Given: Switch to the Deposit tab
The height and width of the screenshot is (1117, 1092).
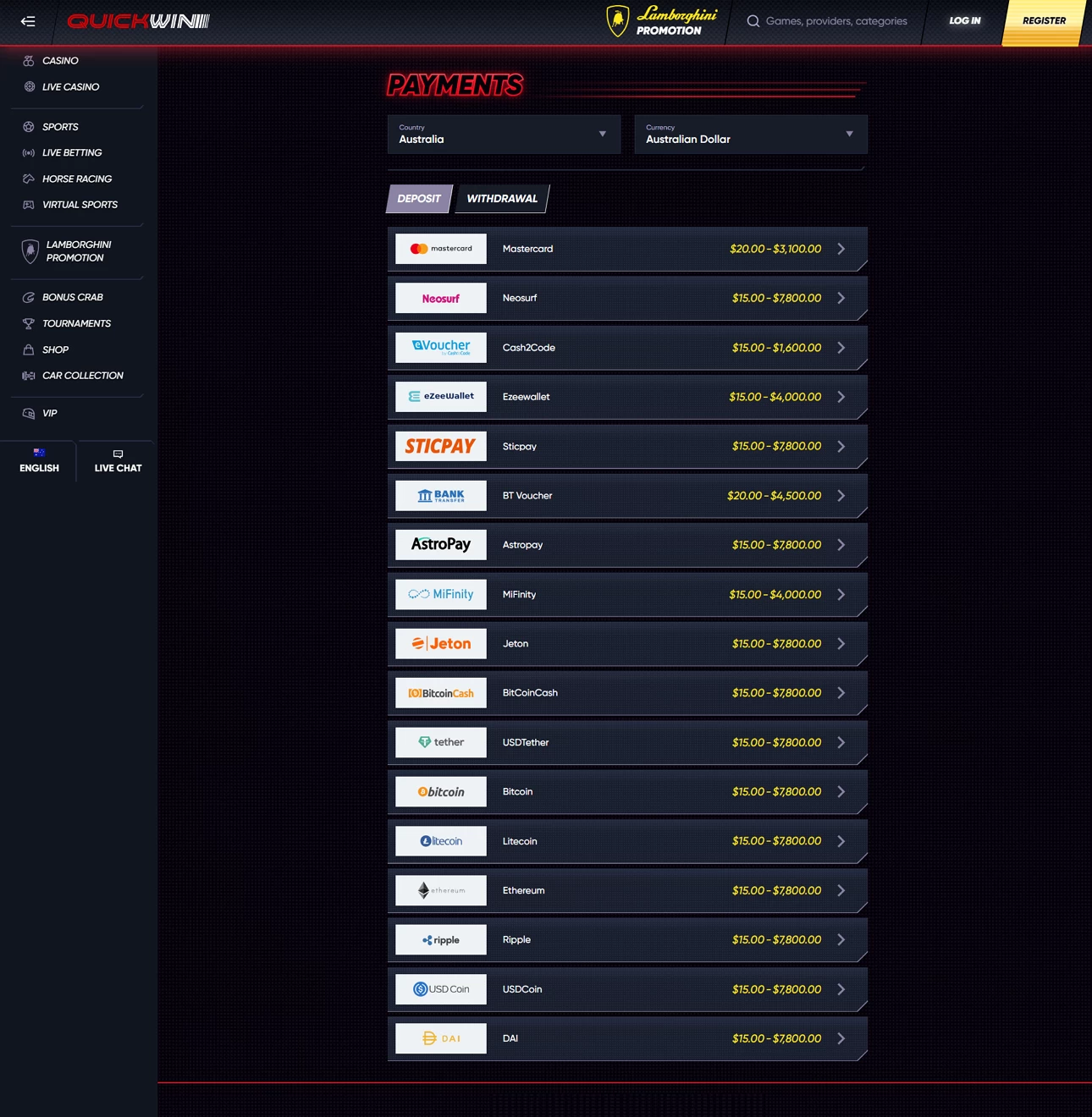Looking at the screenshot, I should (420, 199).
